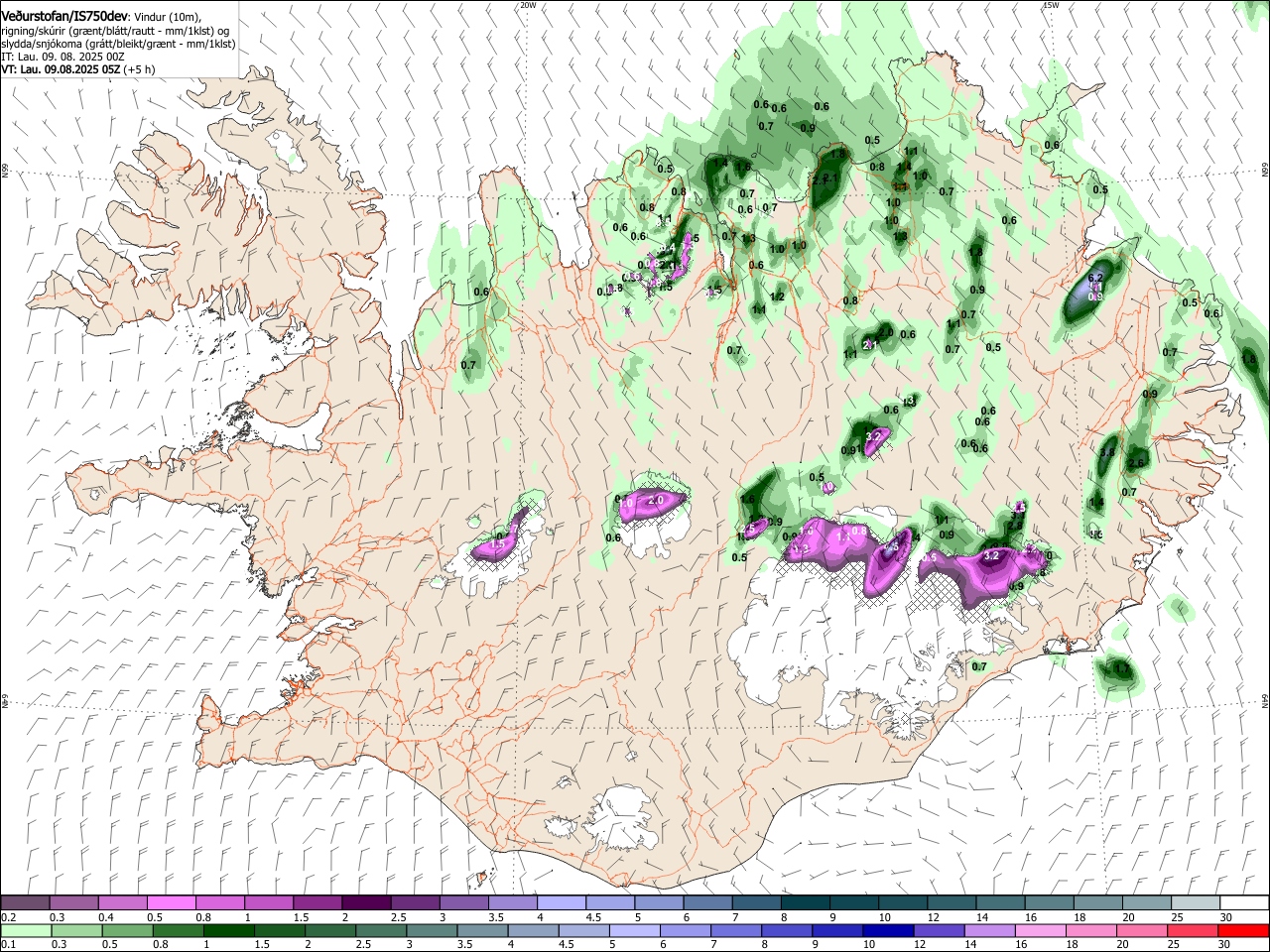Select the dark purple 2 upper legend swatch

pos(366,903)
